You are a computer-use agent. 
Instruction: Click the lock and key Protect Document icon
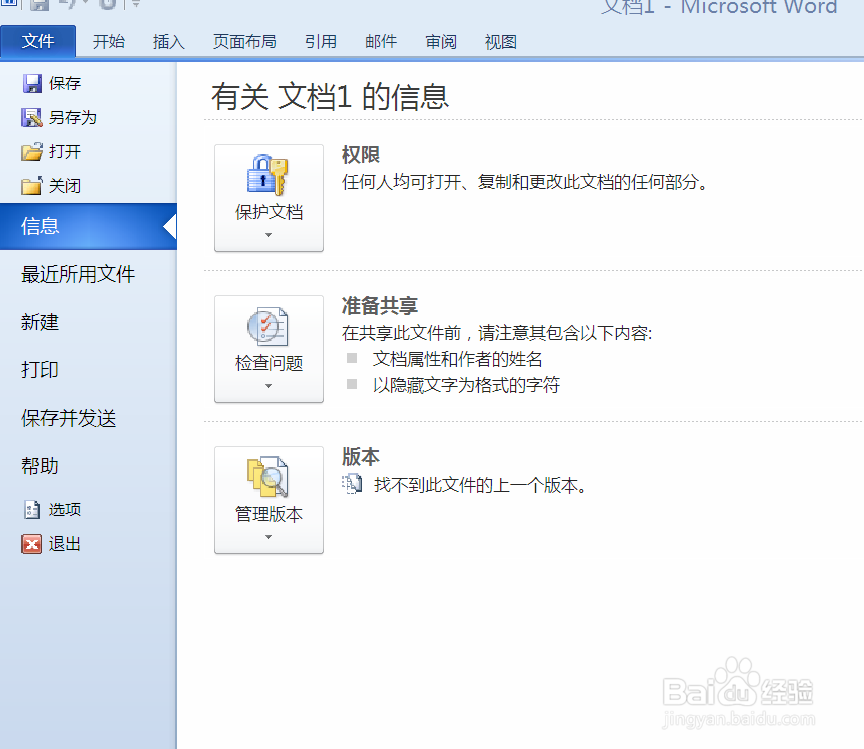(x=268, y=175)
